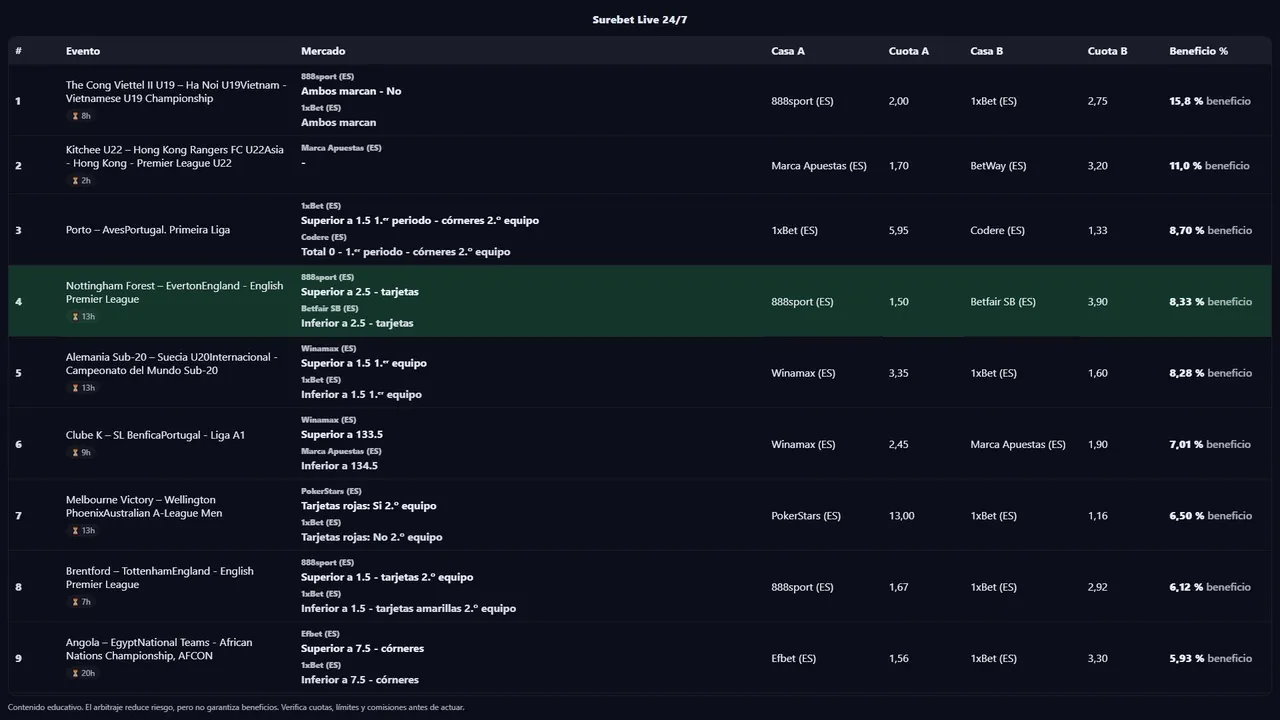Click the hourglass icon under Alemania Sub-20 event

[x=75, y=388]
